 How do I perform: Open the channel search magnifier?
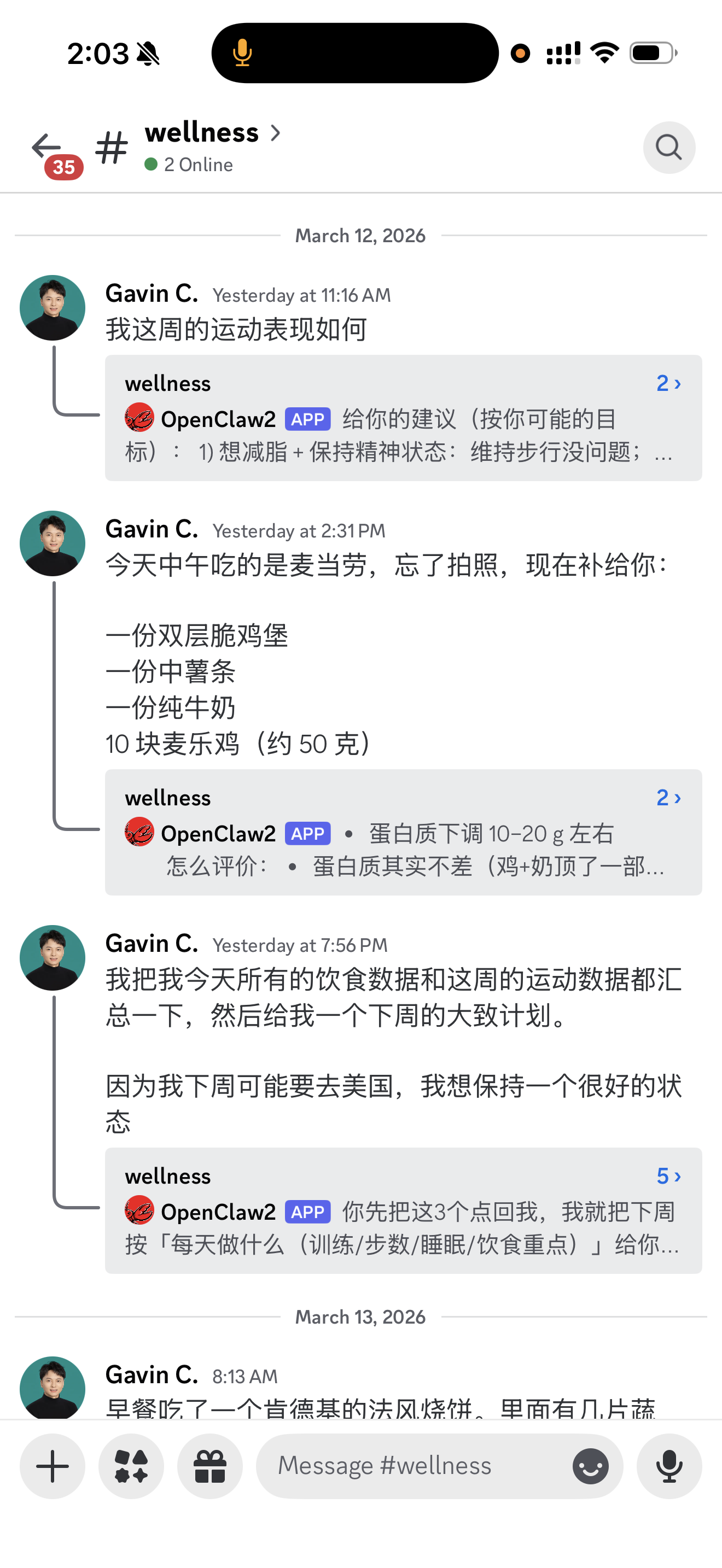(x=668, y=148)
